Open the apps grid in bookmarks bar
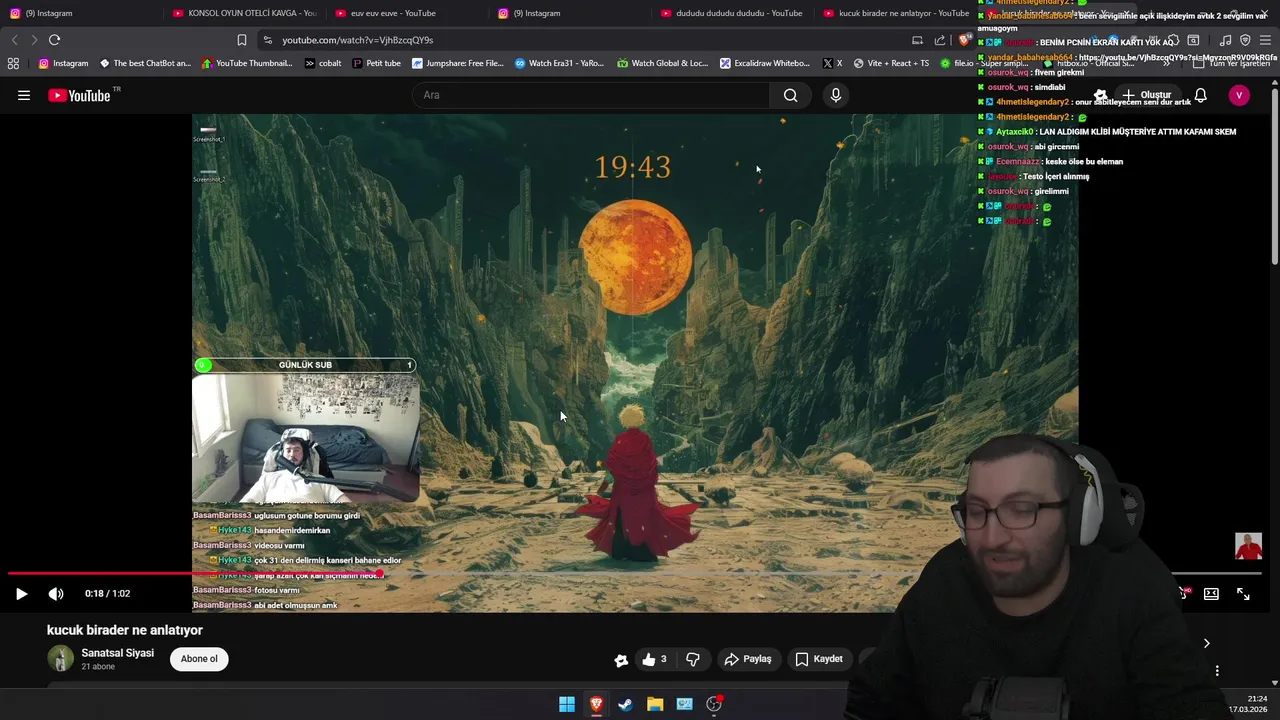 point(13,63)
